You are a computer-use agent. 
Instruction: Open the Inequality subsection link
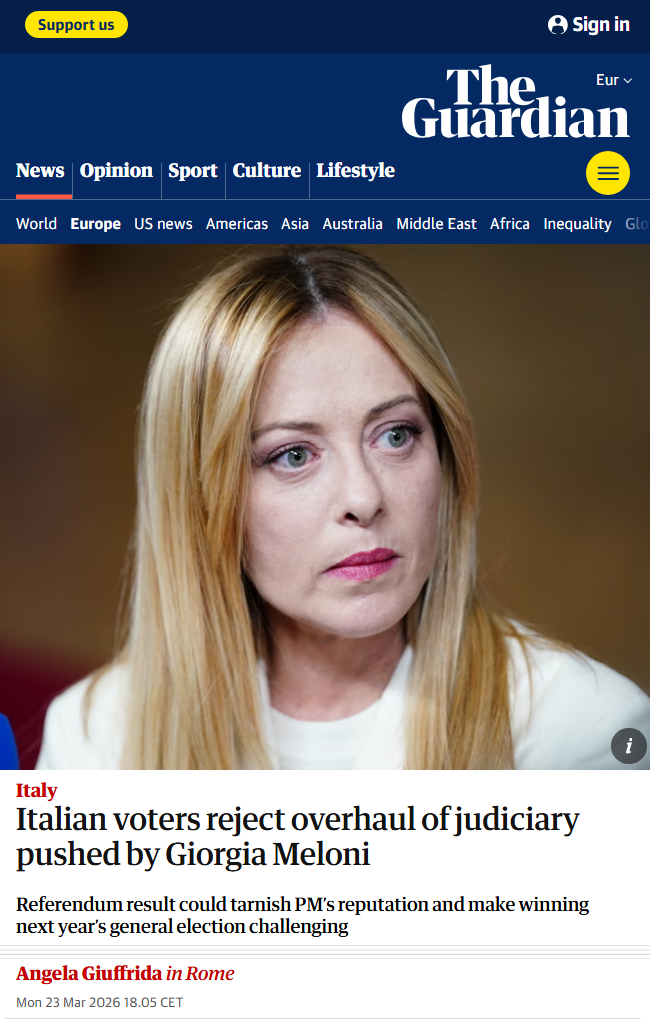[x=578, y=224]
